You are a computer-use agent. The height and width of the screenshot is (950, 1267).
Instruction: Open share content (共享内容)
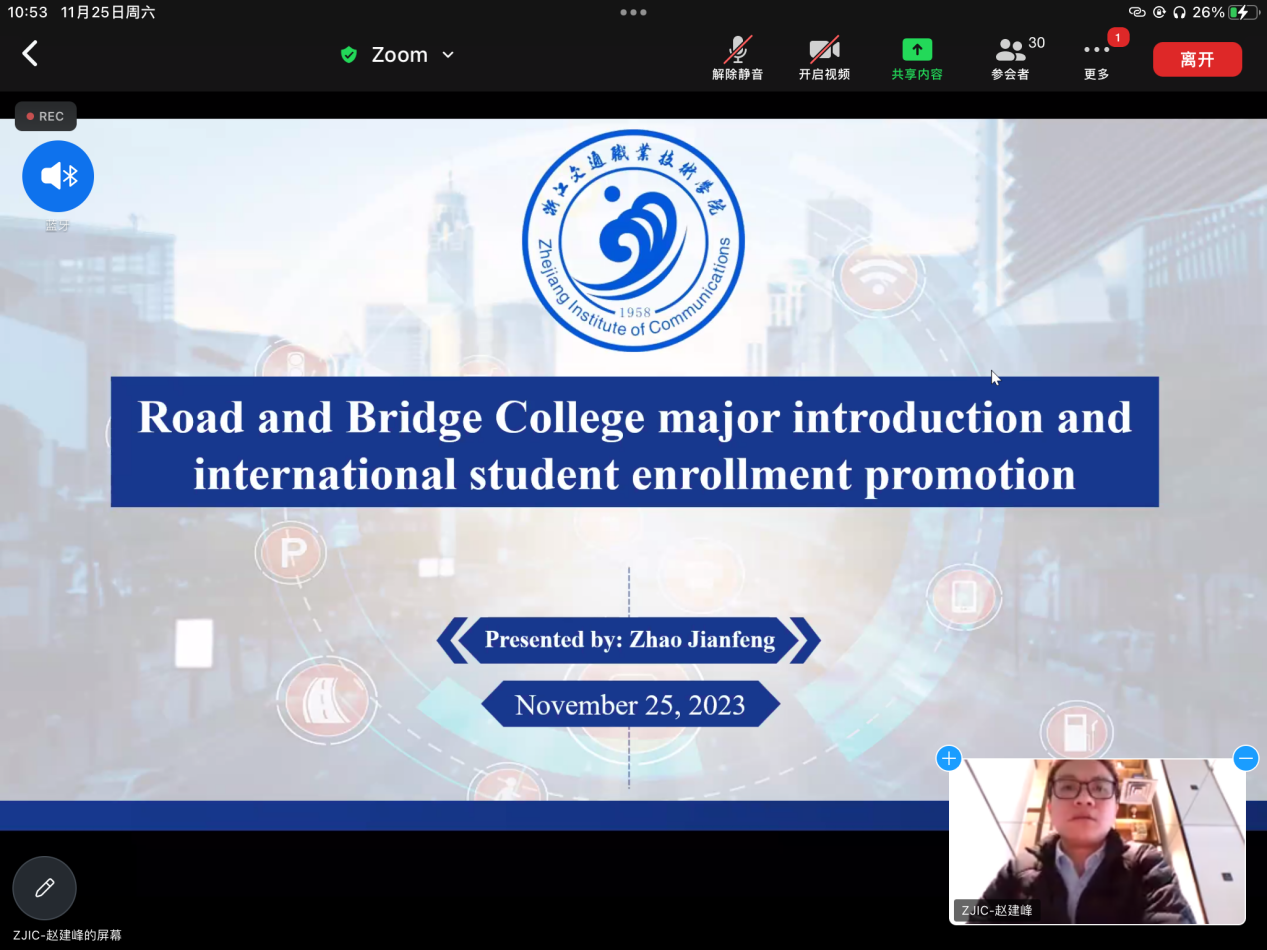click(x=917, y=58)
